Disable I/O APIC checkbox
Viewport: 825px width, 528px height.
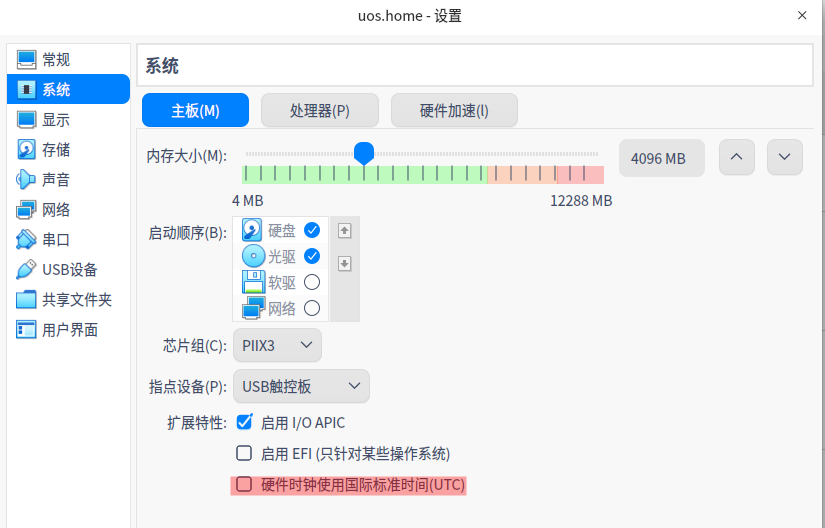[x=244, y=422]
